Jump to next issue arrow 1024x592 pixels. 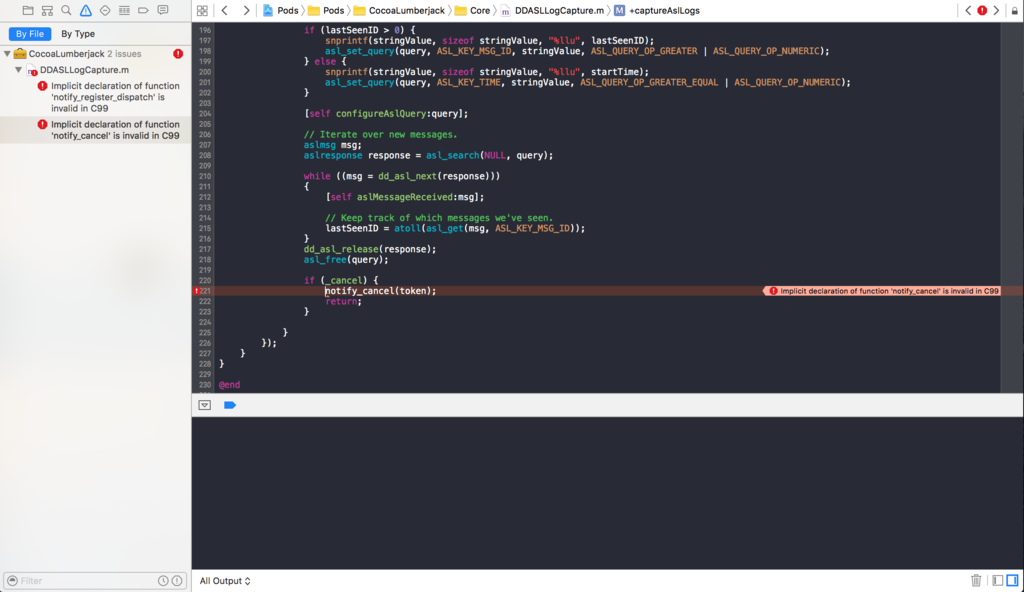[996, 10]
